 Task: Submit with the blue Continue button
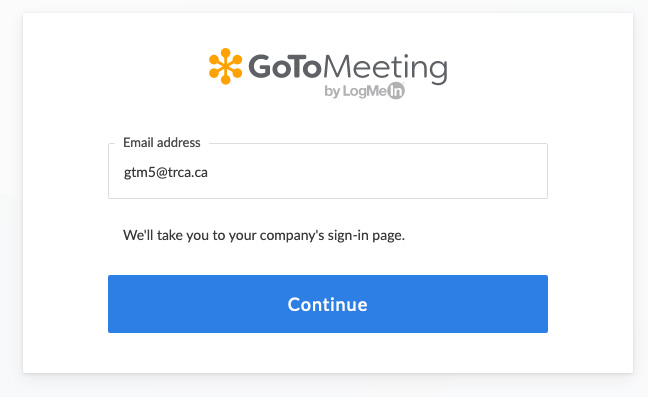point(328,304)
